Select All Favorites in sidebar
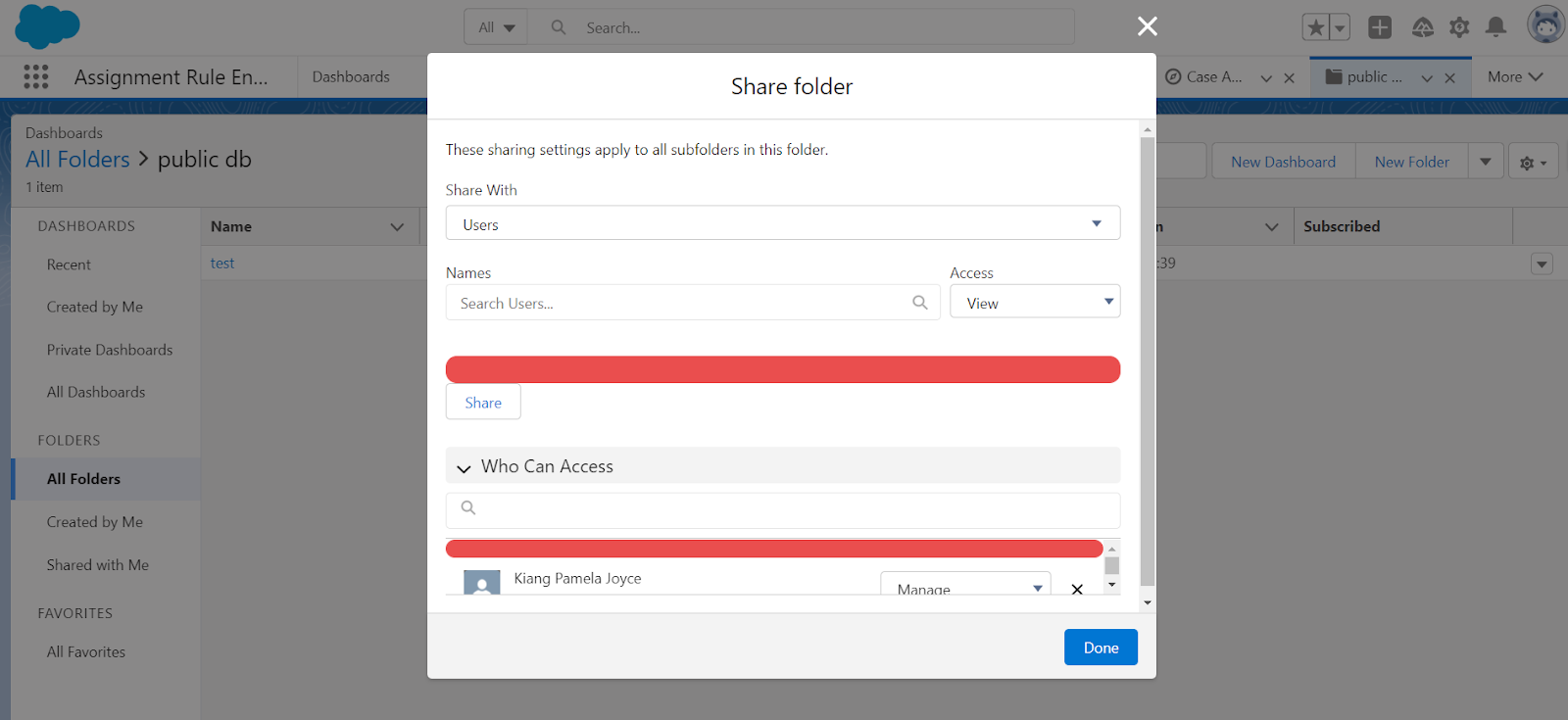The width and height of the screenshot is (1568, 720). tap(86, 652)
